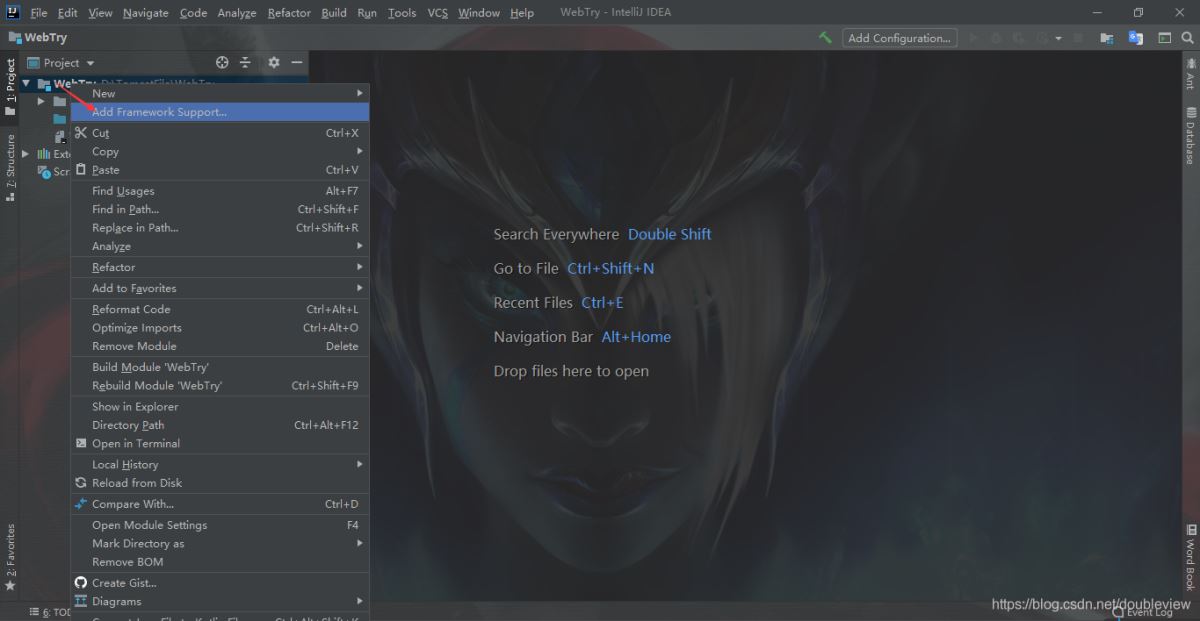The image size is (1200, 621).
Task: Toggle the Database side panel
Action: [x=1190, y=142]
